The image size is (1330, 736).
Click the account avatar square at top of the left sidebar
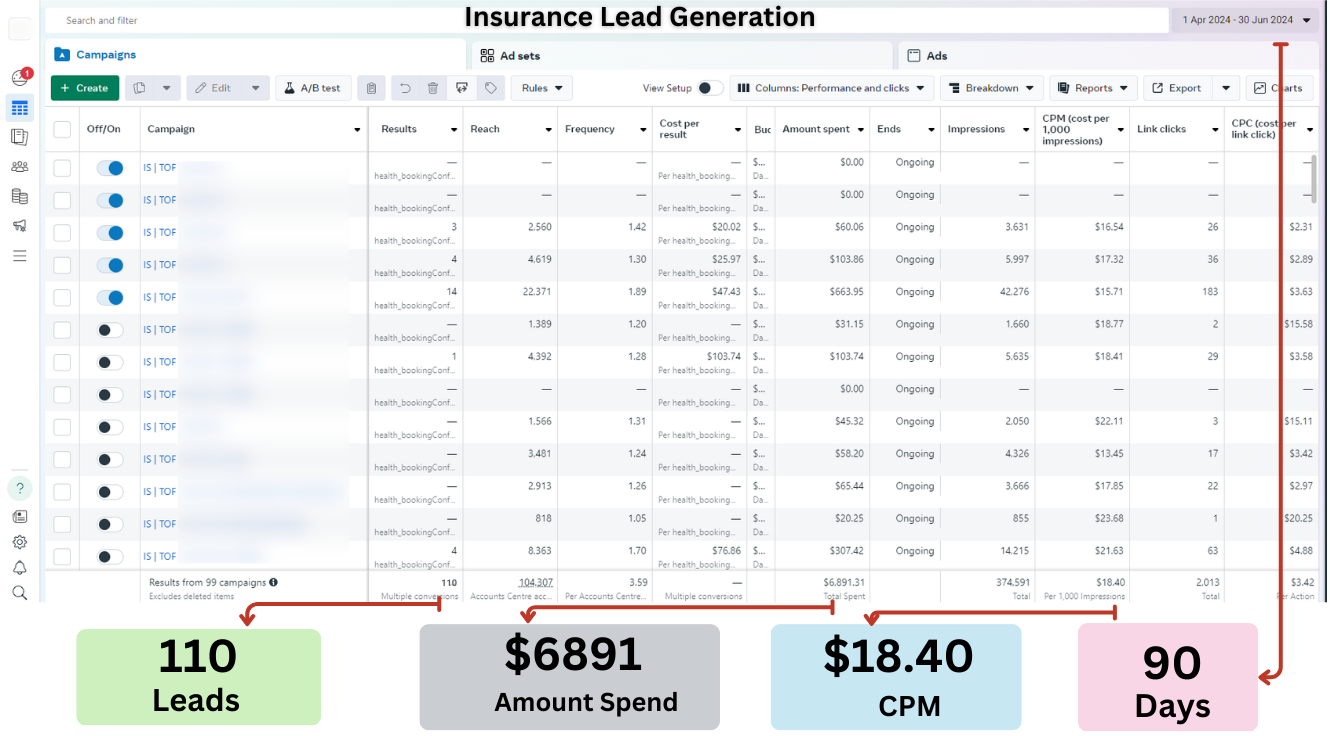[x=20, y=29]
